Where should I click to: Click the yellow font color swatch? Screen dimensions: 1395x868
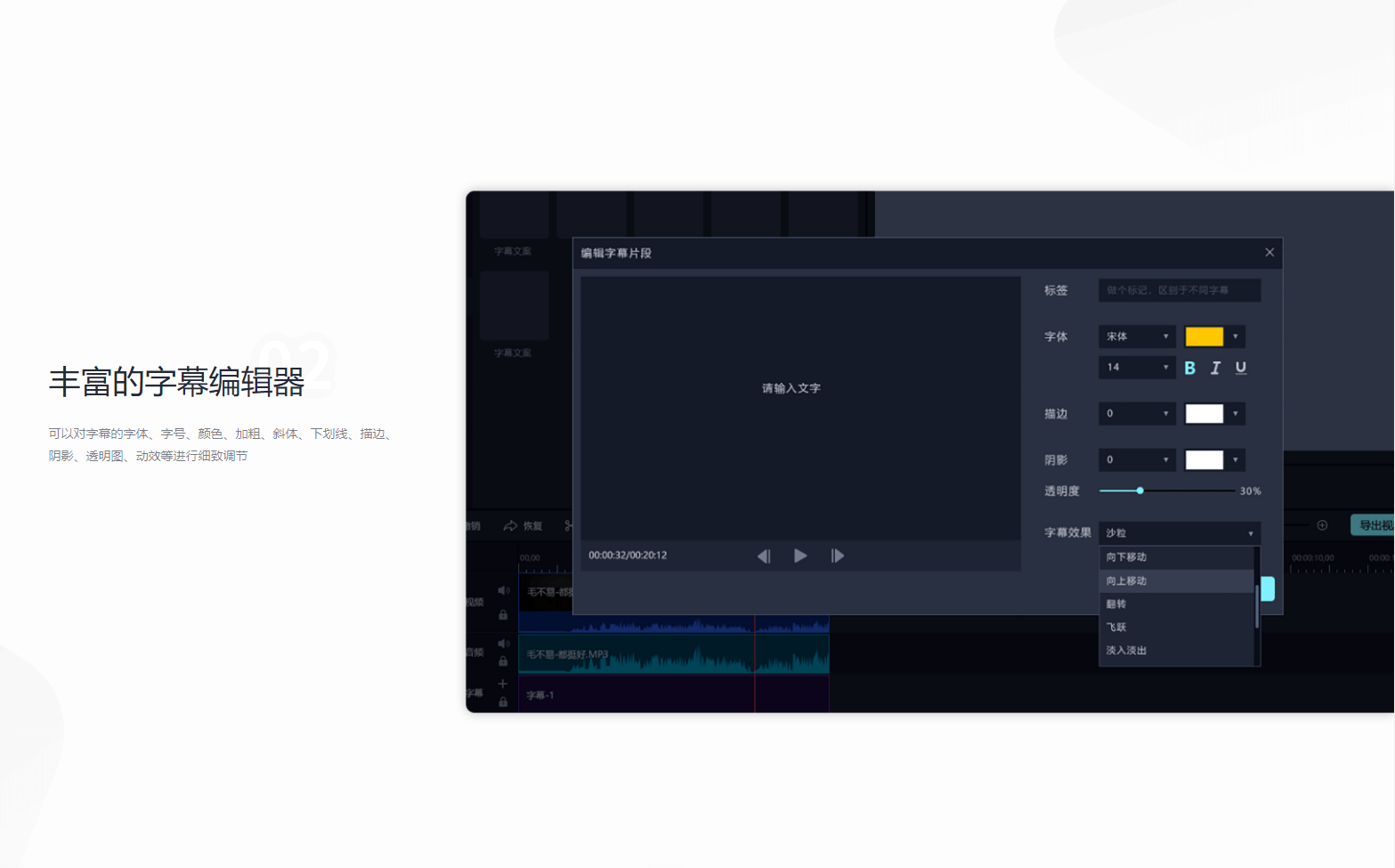pos(1204,337)
